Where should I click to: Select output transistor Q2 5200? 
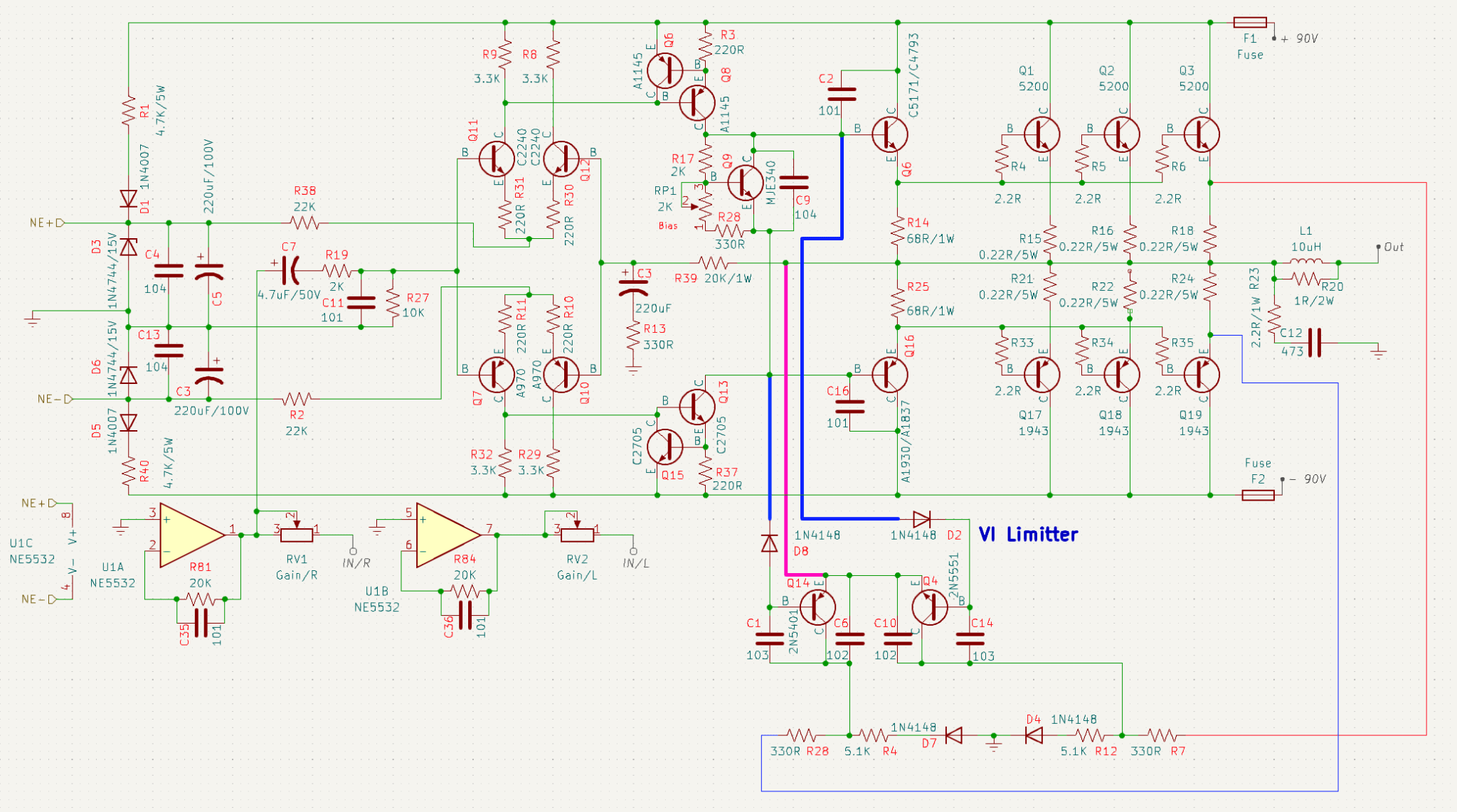(x=1121, y=134)
